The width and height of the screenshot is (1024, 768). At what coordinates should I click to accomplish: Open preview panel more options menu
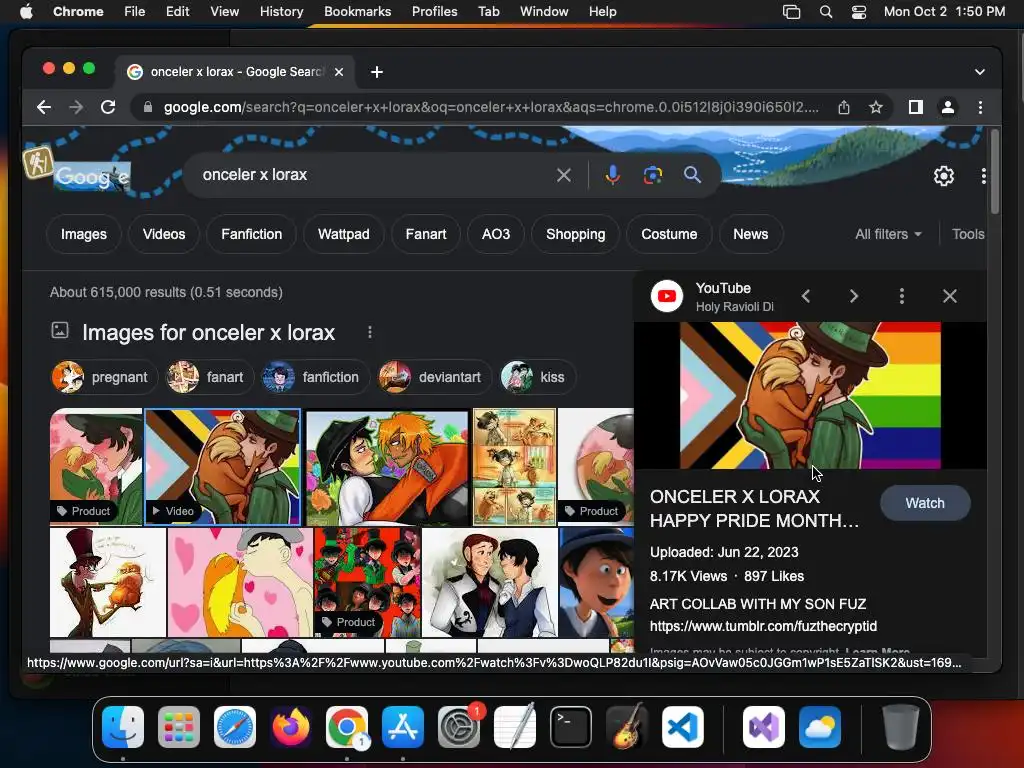pos(902,296)
